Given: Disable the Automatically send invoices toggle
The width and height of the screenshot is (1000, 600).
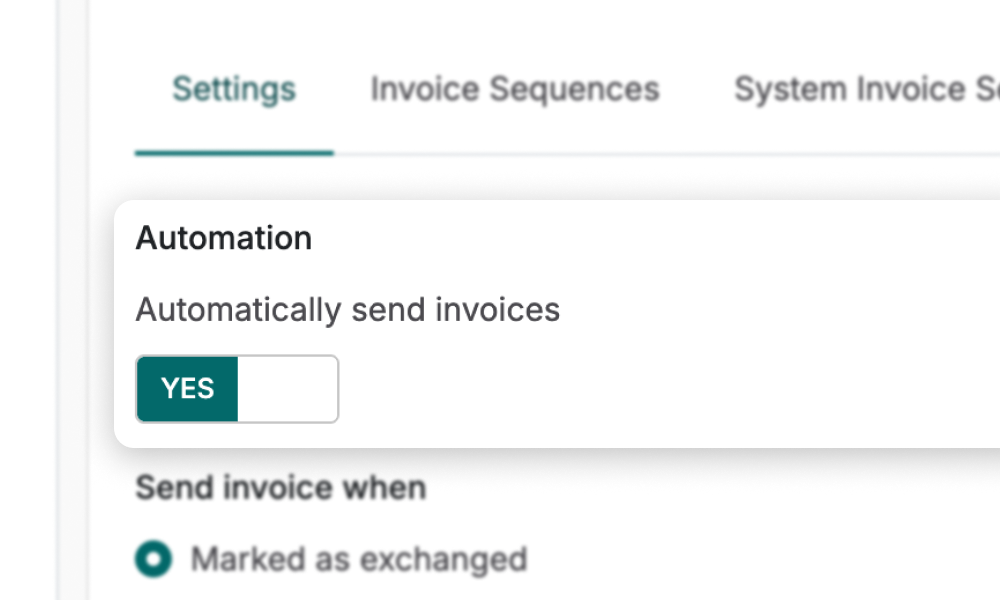Looking at the screenshot, I should click(236, 388).
